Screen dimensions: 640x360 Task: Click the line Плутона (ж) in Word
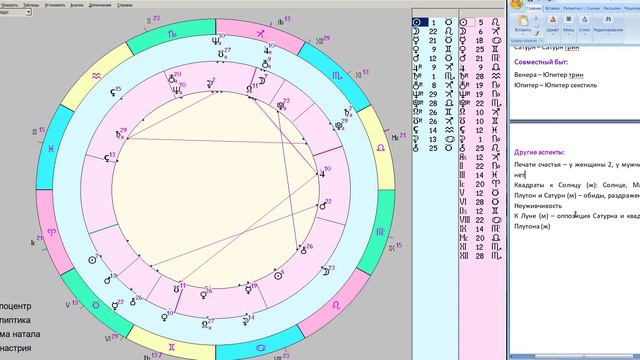532,226
